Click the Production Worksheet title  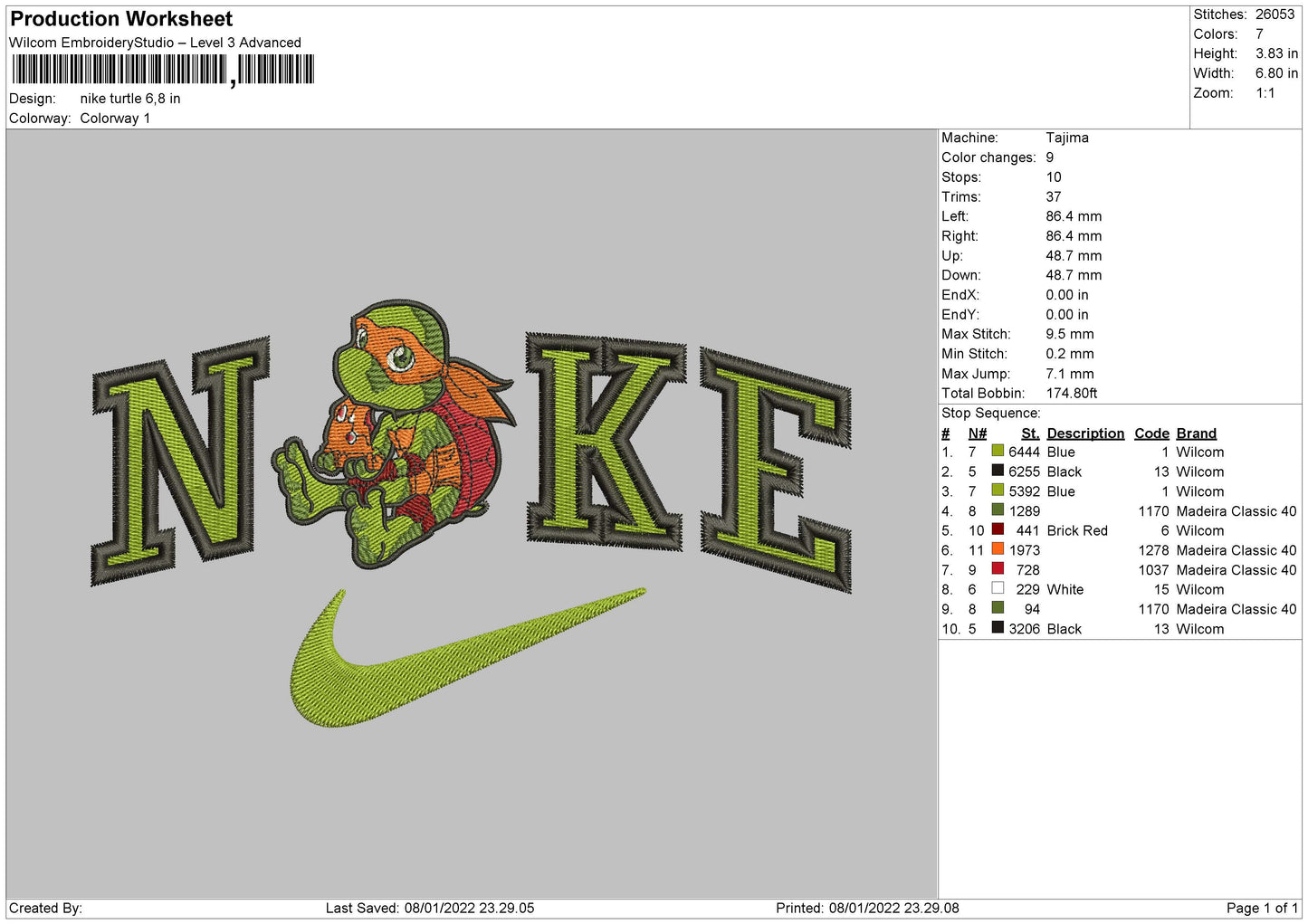(121, 19)
